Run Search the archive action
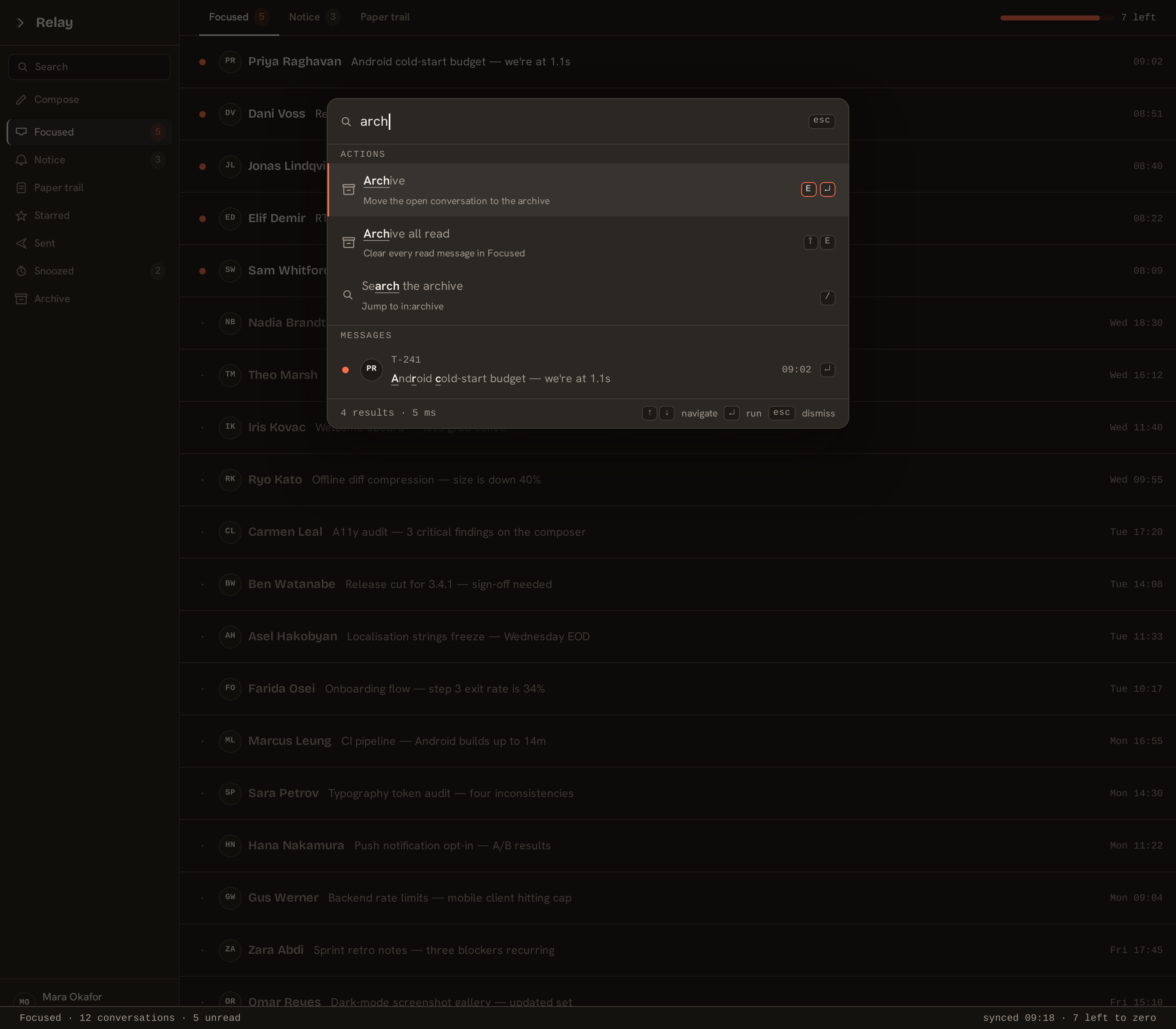 588,295
